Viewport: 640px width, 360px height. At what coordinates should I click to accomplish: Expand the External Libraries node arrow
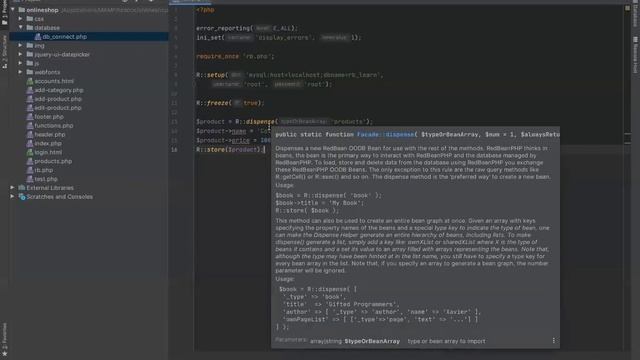[12, 188]
